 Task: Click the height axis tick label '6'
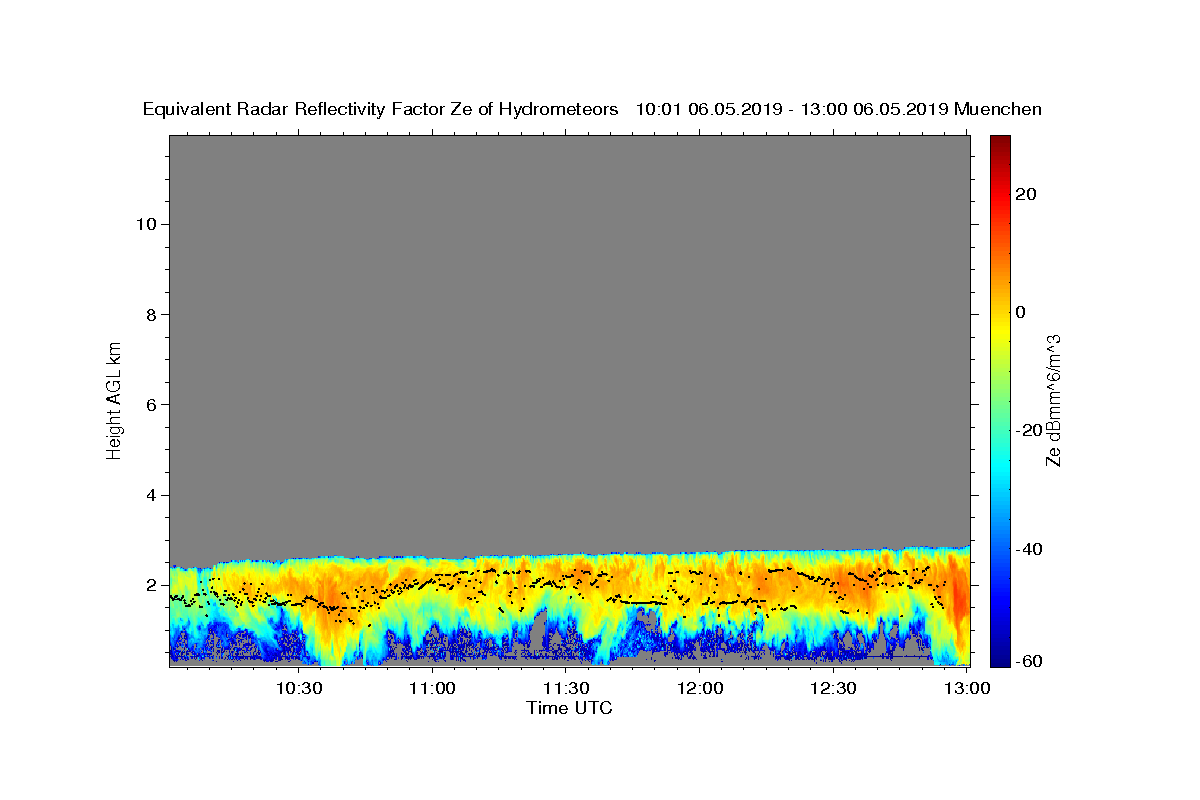coord(149,405)
